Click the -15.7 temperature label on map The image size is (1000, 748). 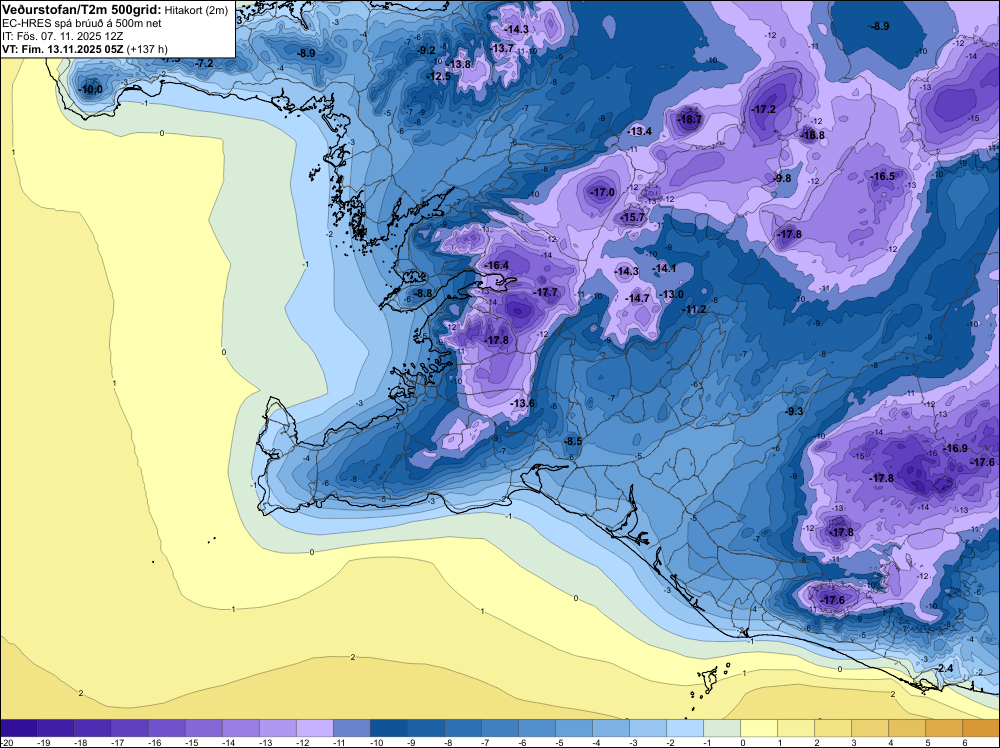tap(633, 217)
